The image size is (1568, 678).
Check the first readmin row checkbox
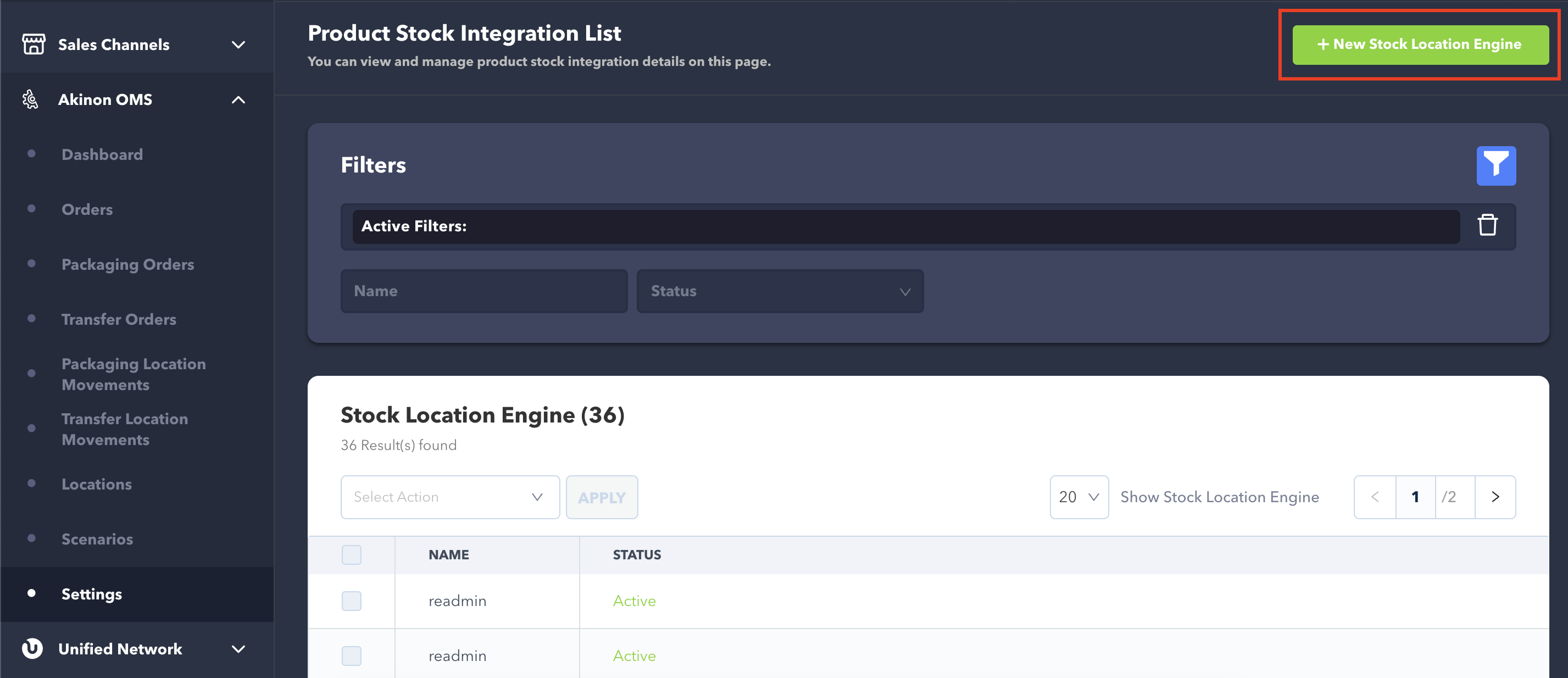pos(351,601)
